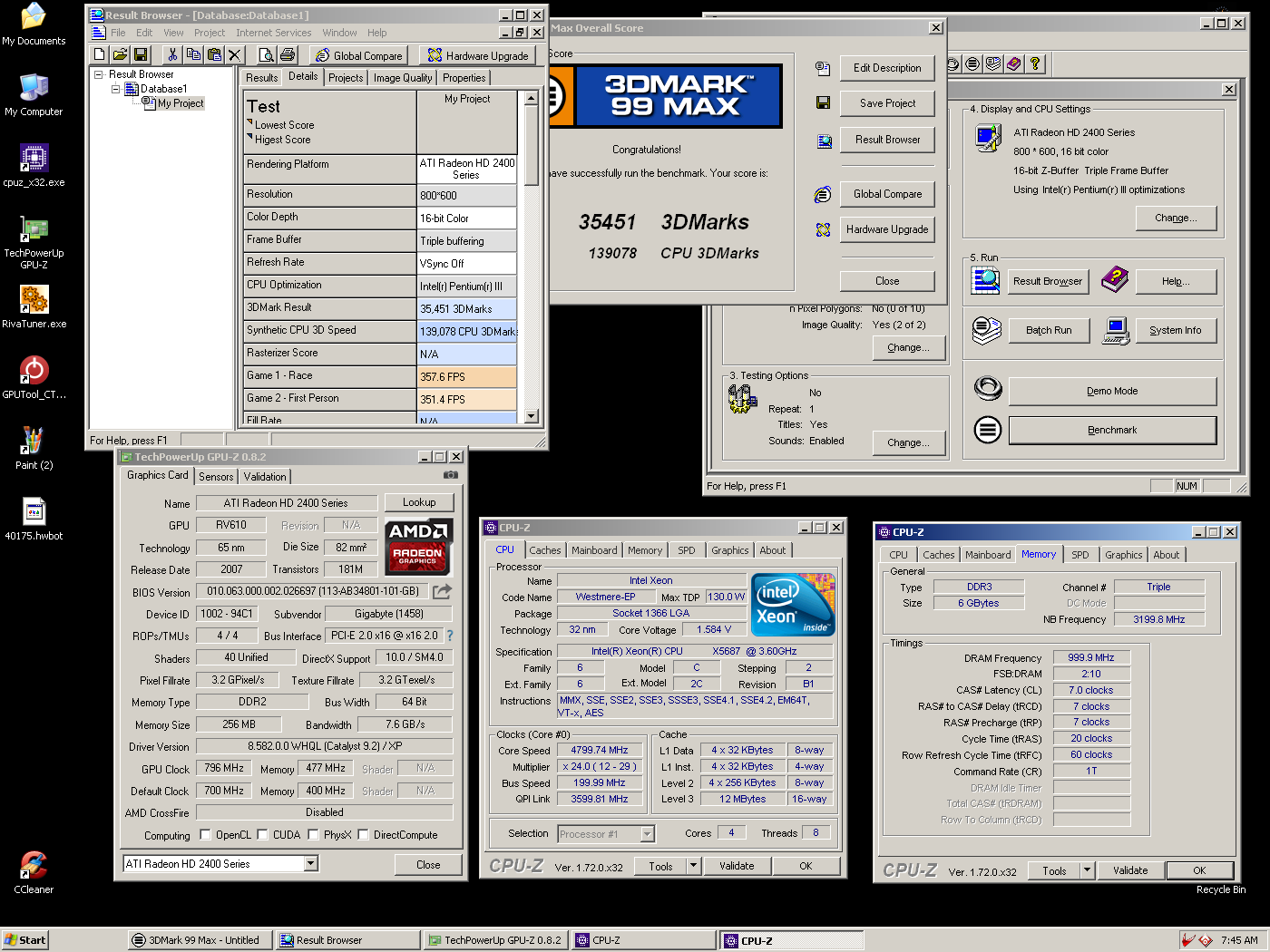
Task: Toggle the DirectCompute checkbox in GPU-Z
Action: click(x=363, y=835)
